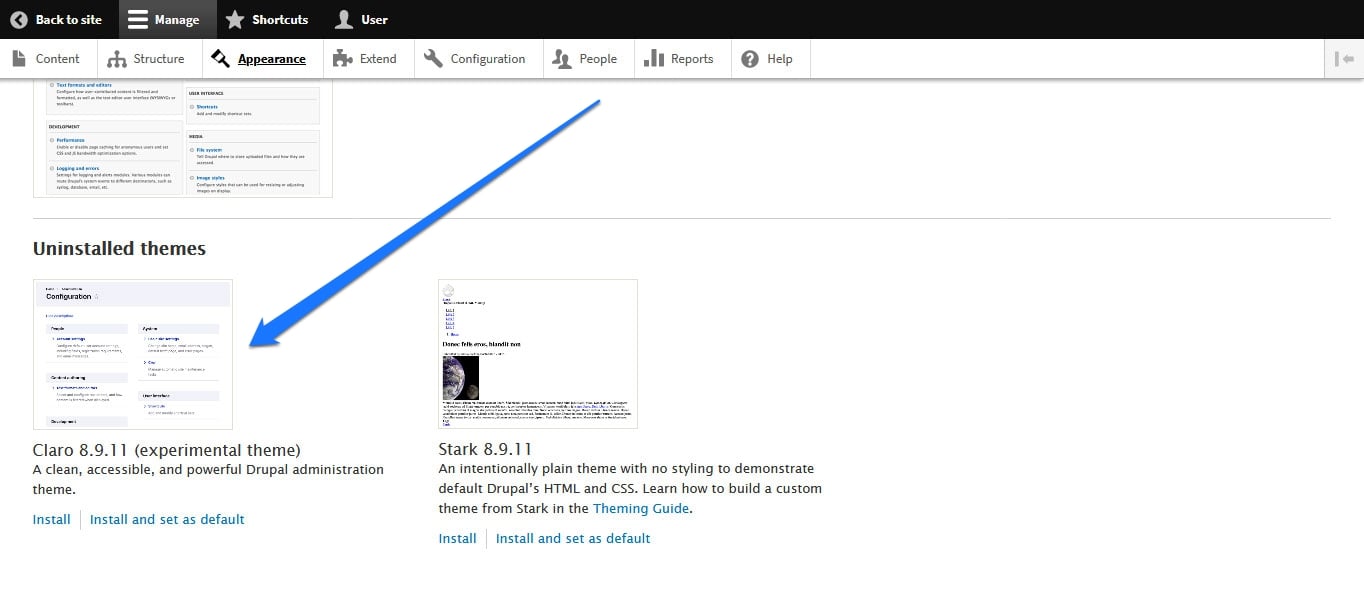Install the Stark theme
Viewport: 1364px width, 593px height.
pos(458,538)
